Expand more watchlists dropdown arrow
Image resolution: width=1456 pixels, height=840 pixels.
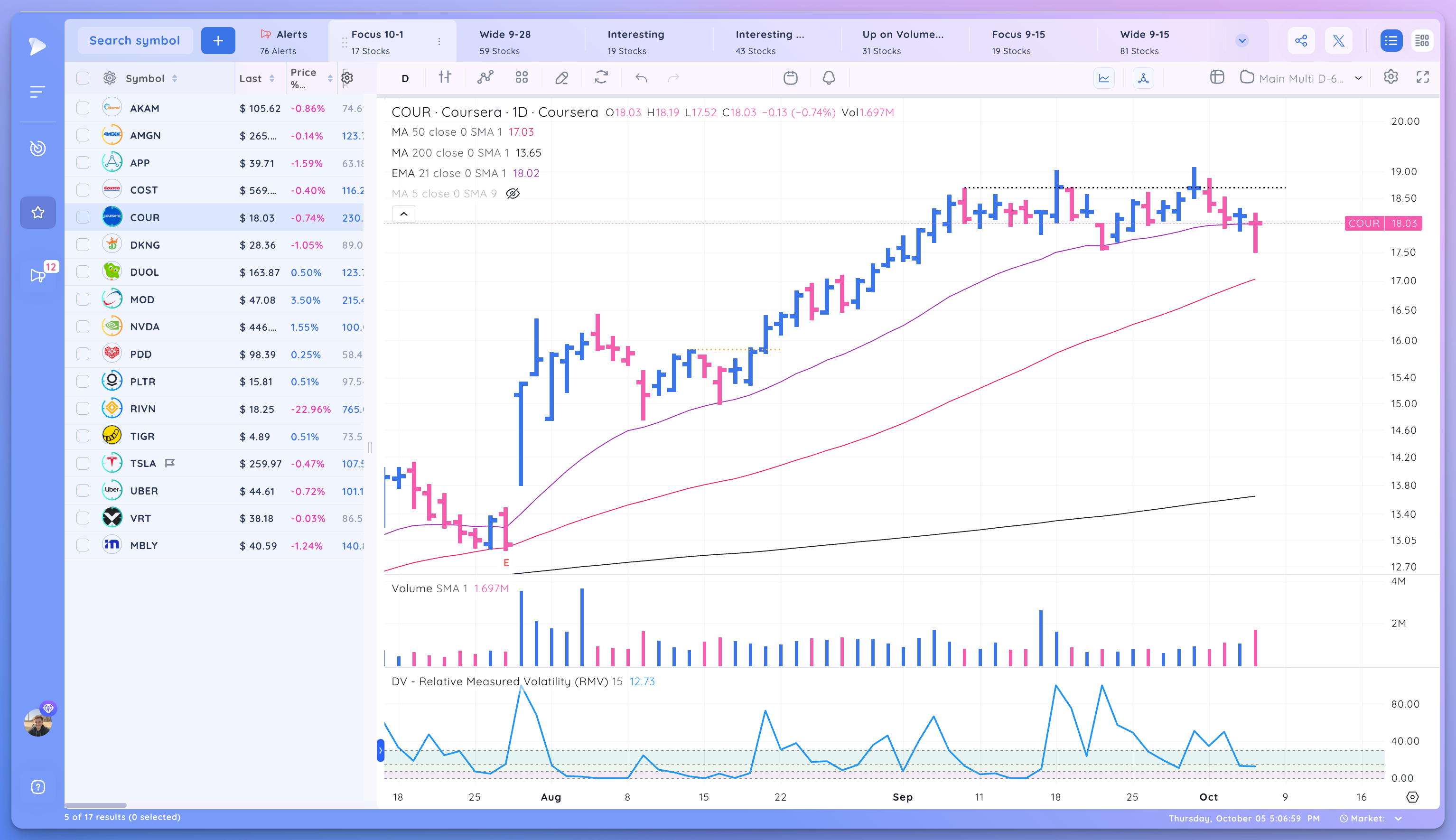(x=1242, y=40)
